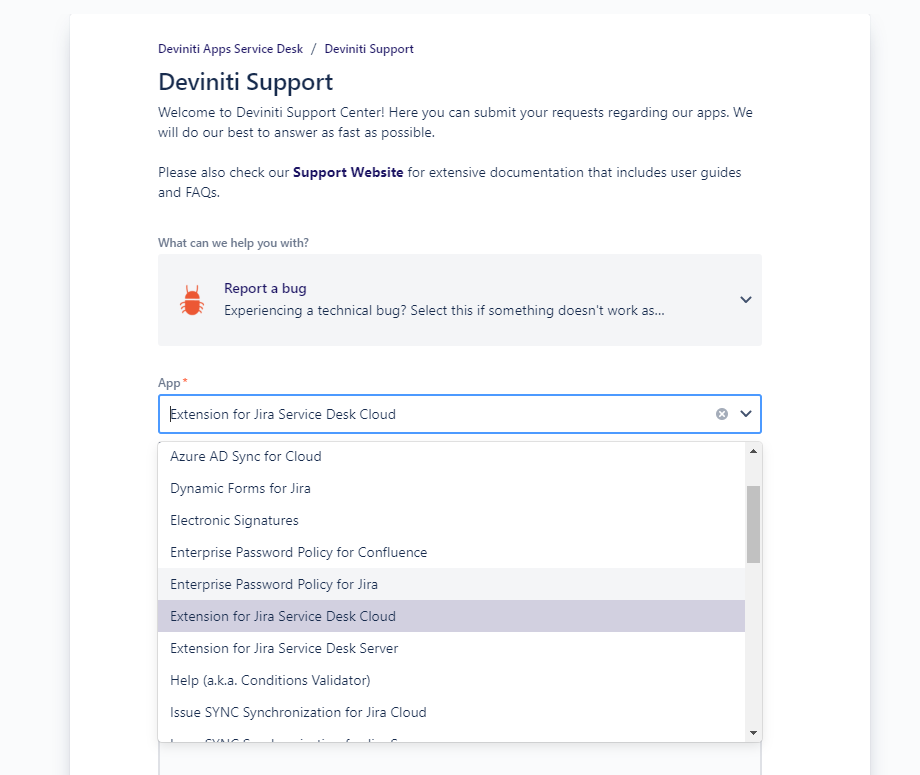Click the dropdown list scroll up arrow

pos(753,451)
